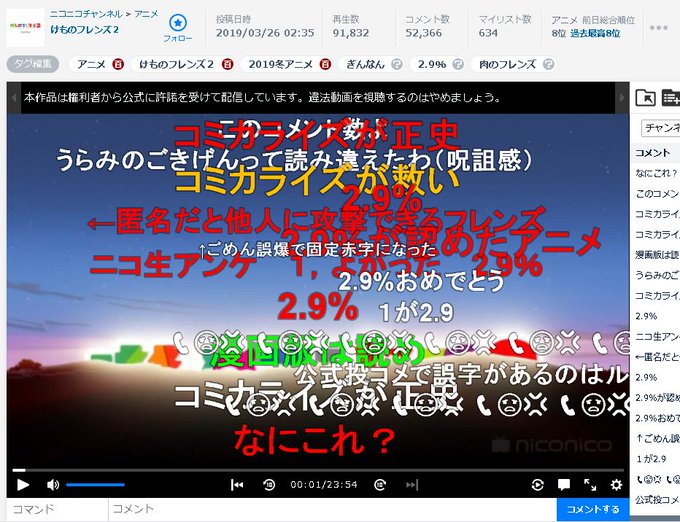Click the コメント input field
Viewport: 680px width, 522px height.
click(x=332, y=509)
